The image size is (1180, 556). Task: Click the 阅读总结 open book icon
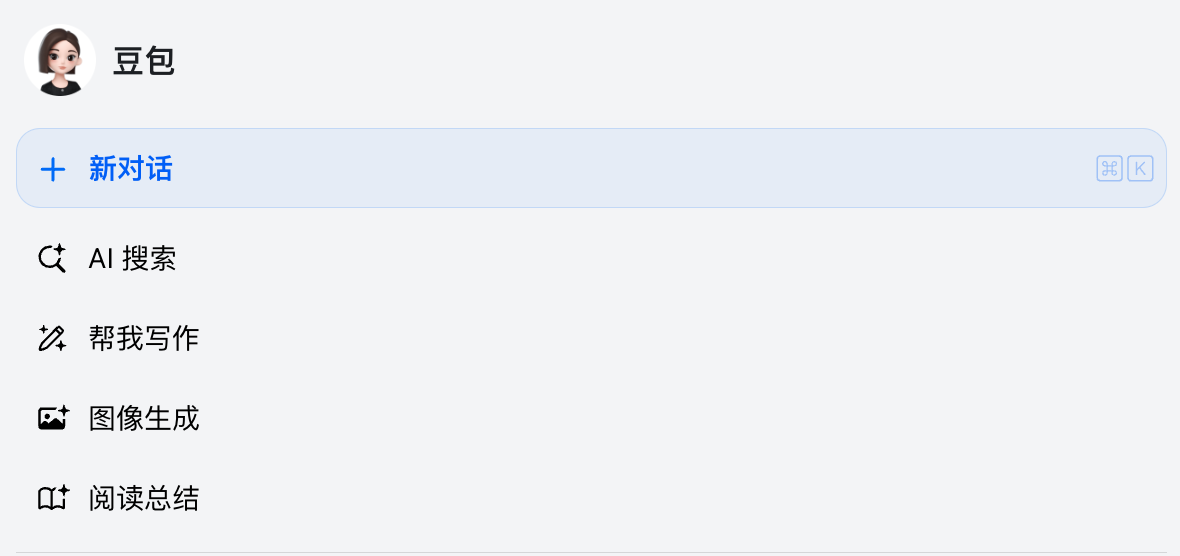pyautogui.click(x=52, y=498)
